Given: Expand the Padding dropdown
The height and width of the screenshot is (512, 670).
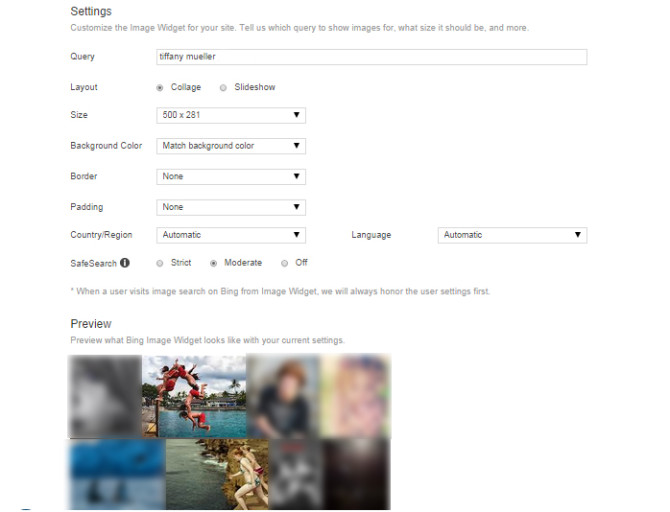Looking at the screenshot, I should tap(231, 207).
